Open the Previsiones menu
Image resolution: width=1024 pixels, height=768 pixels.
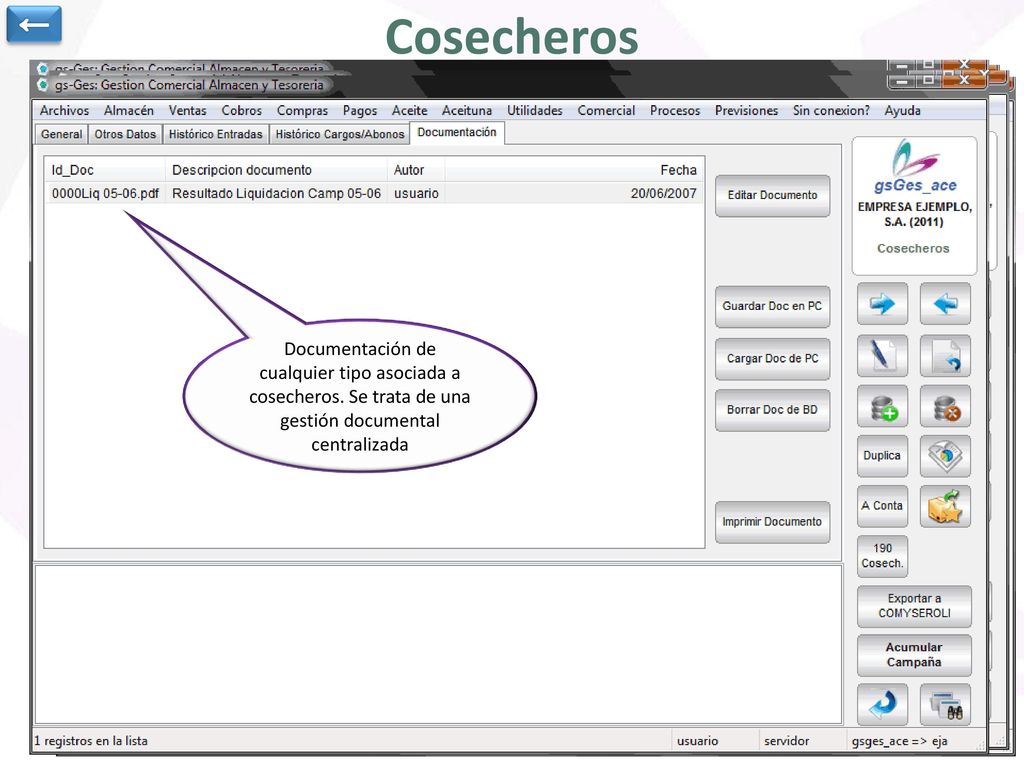(746, 110)
